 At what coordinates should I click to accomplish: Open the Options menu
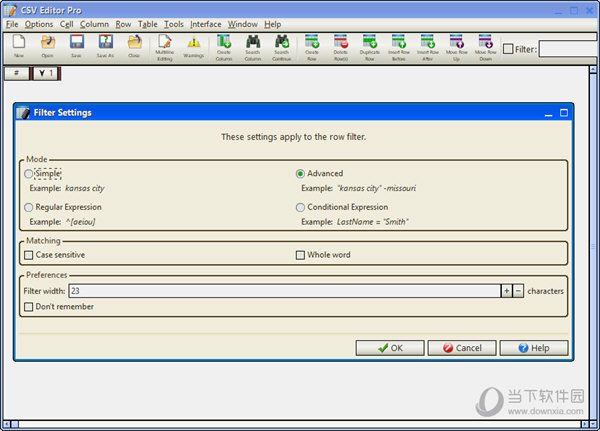pos(39,24)
